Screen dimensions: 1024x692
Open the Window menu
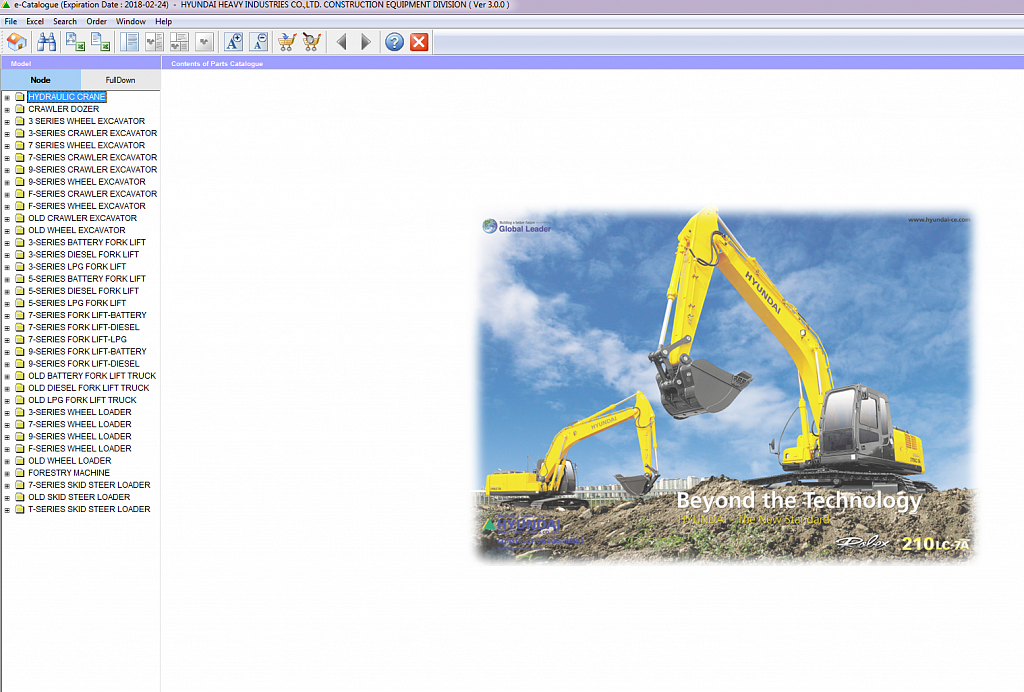click(x=131, y=22)
